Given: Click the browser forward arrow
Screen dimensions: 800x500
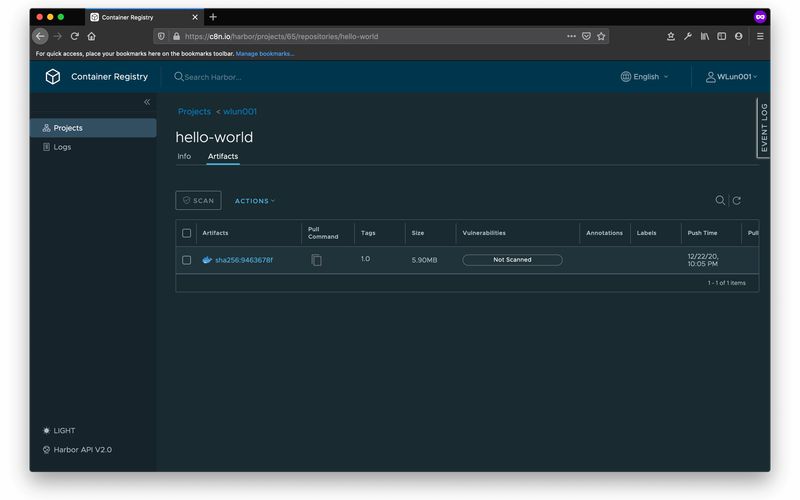Looking at the screenshot, I should coord(58,36).
